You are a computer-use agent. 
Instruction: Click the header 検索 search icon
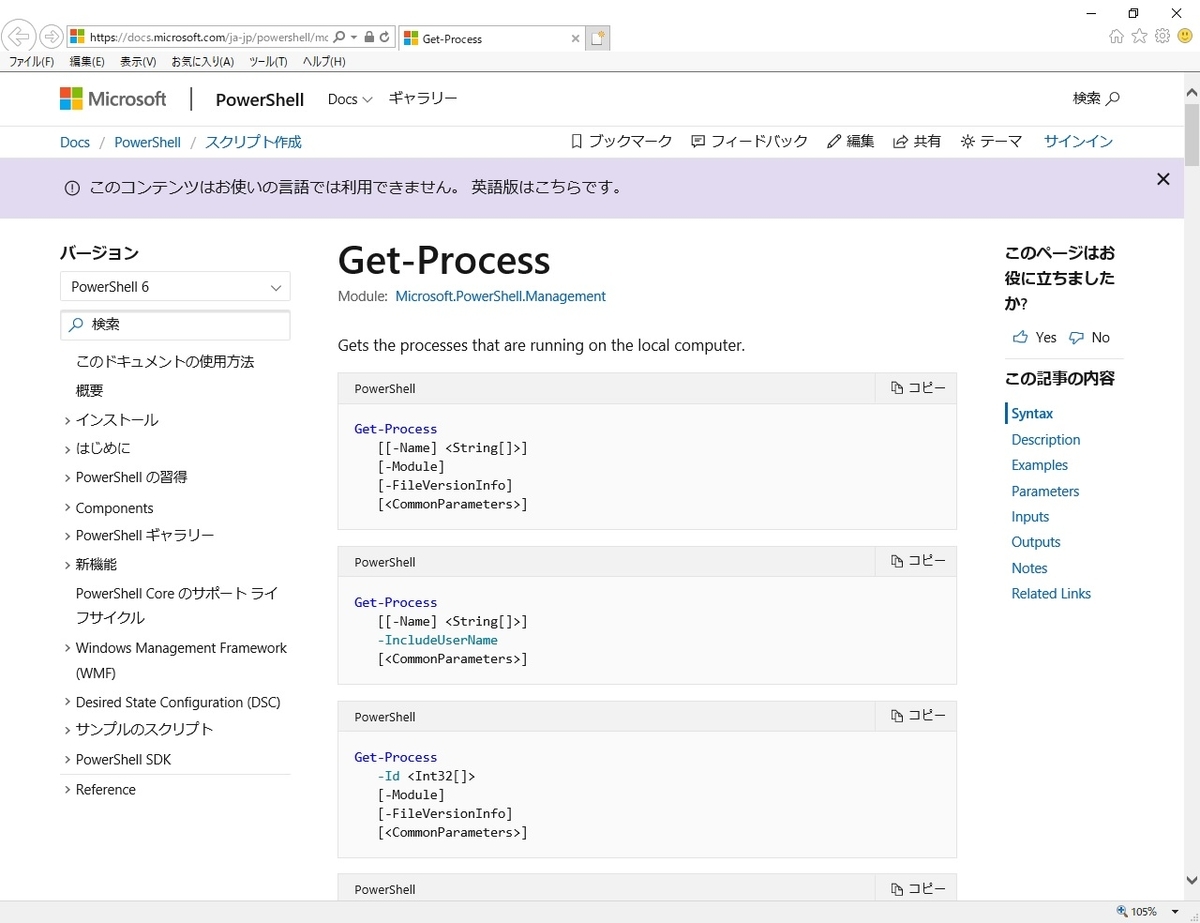(x=1096, y=98)
